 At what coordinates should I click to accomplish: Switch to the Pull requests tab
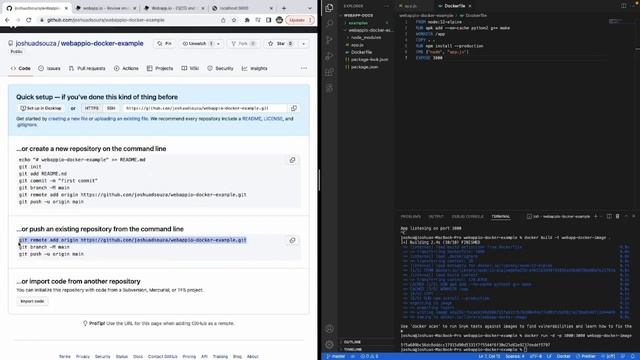pos(87,68)
